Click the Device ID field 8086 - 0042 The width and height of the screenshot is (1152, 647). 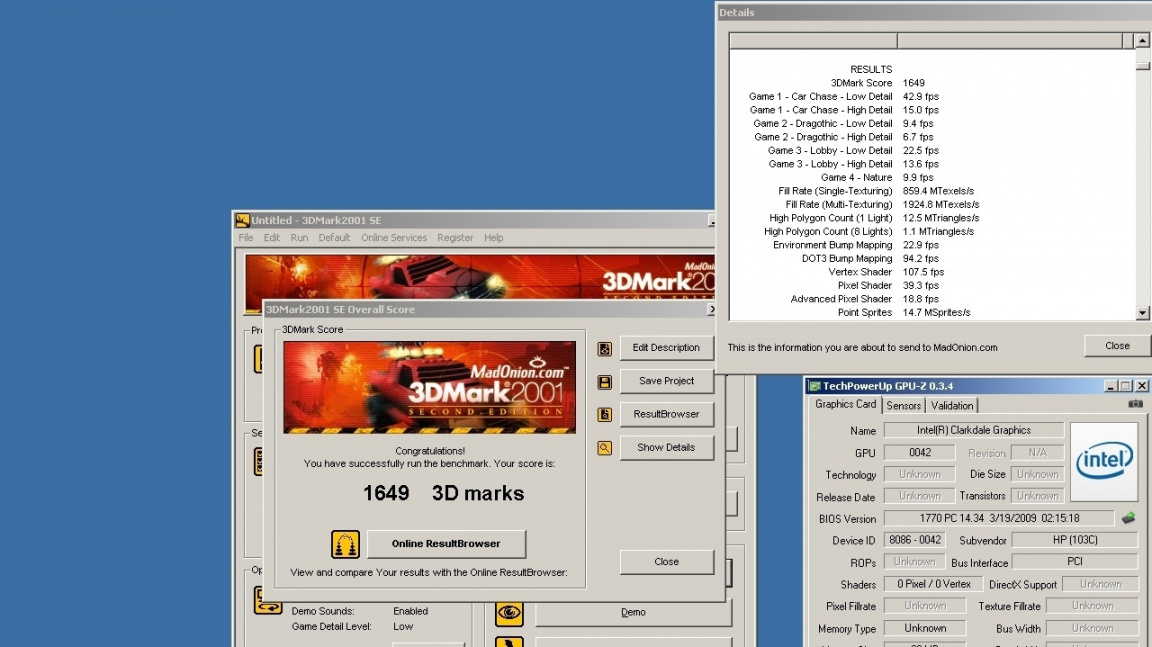click(x=915, y=540)
